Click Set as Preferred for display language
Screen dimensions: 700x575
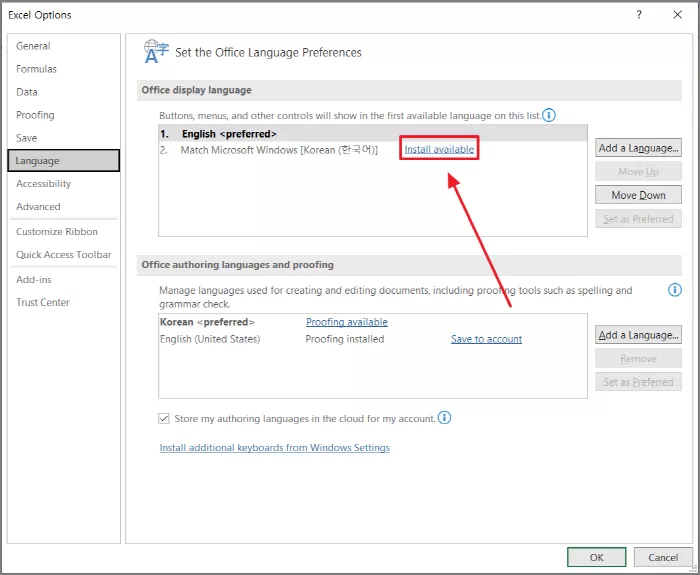[638, 219]
